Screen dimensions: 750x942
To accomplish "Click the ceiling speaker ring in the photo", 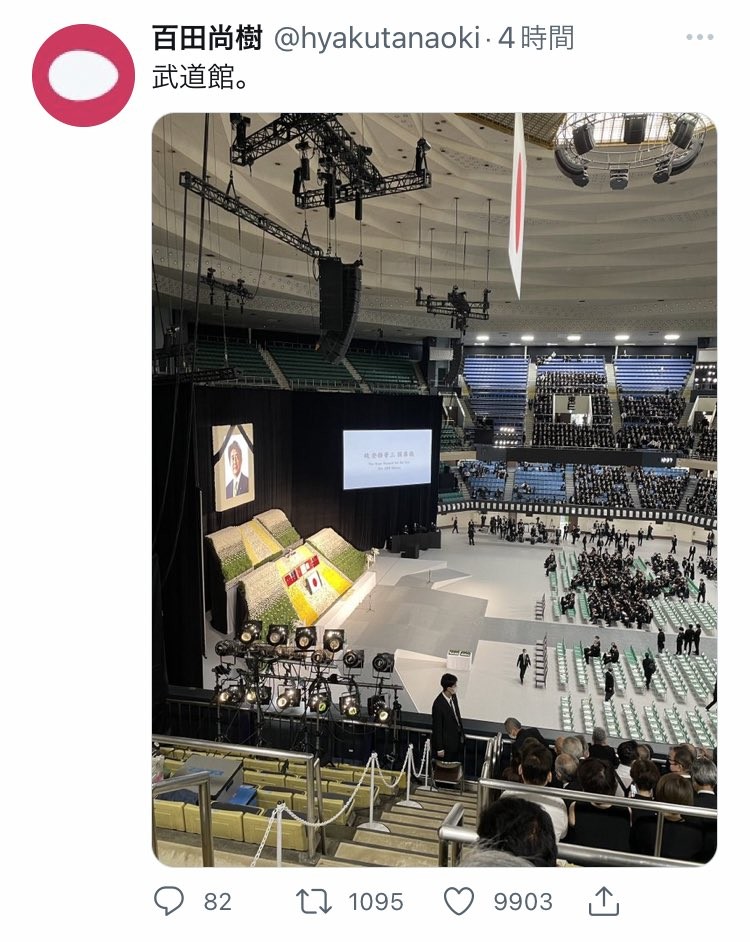I will point(631,148).
